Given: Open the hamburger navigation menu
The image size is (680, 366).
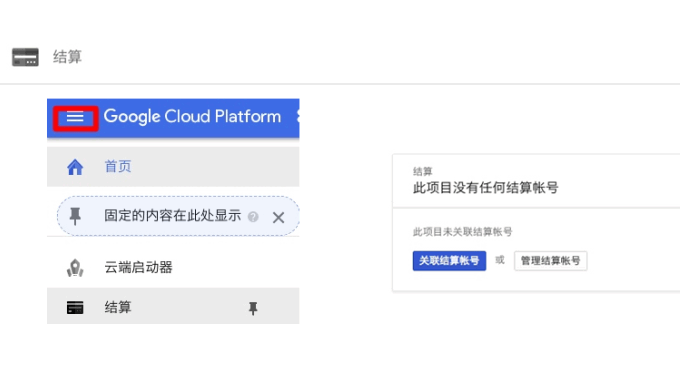Looking at the screenshot, I should point(75,117).
